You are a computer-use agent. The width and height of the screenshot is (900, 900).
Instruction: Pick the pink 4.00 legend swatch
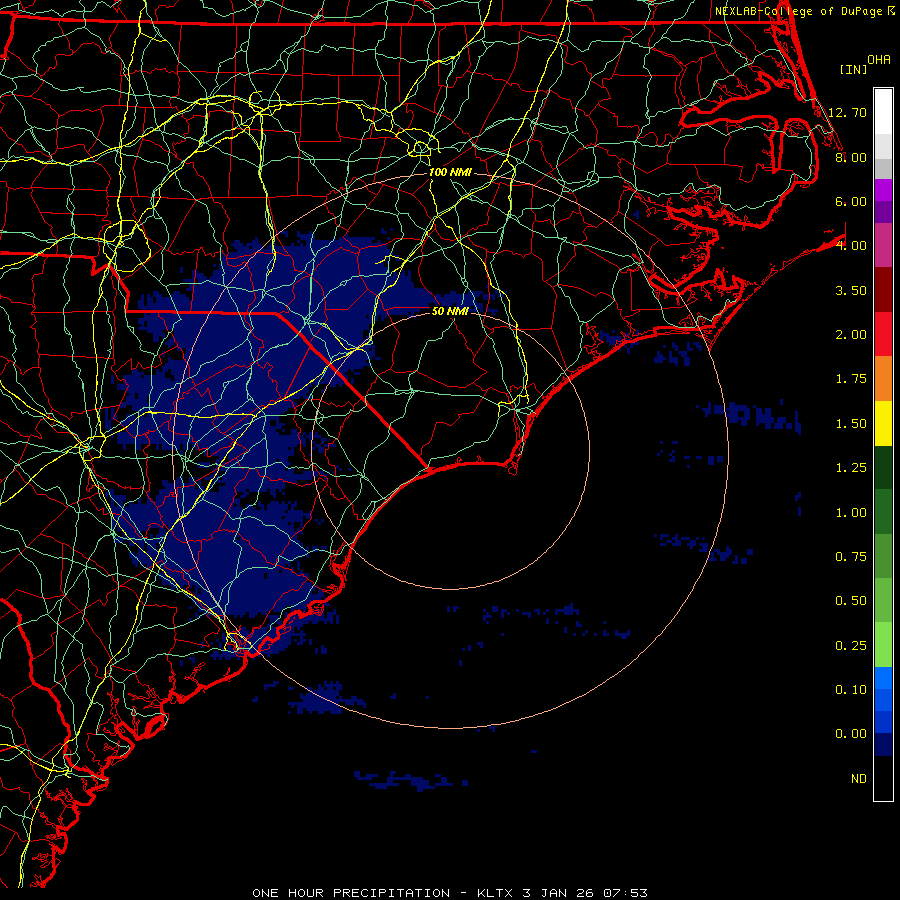(x=883, y=245)
